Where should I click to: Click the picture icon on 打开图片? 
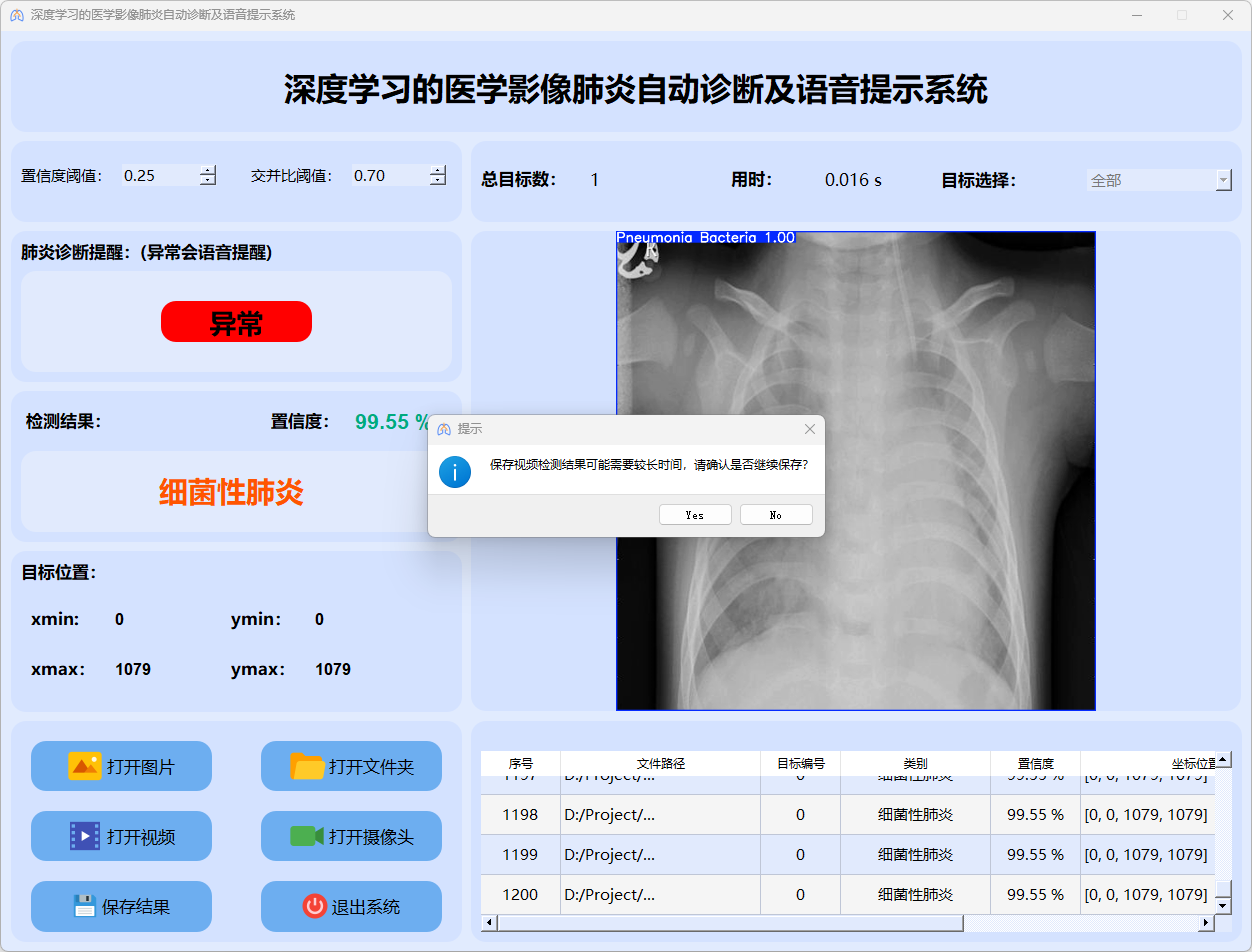coord(84,766)
